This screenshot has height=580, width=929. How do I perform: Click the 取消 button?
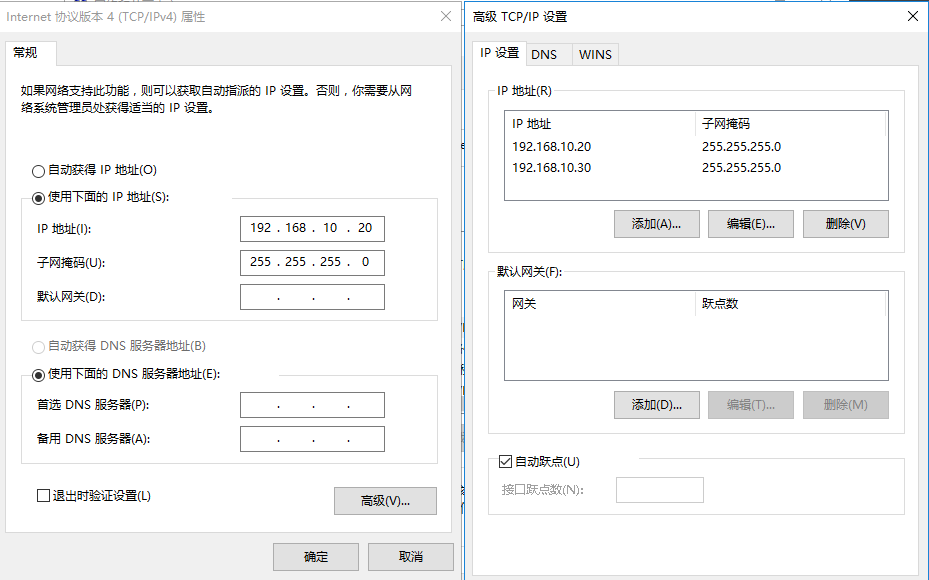(410, 556)
